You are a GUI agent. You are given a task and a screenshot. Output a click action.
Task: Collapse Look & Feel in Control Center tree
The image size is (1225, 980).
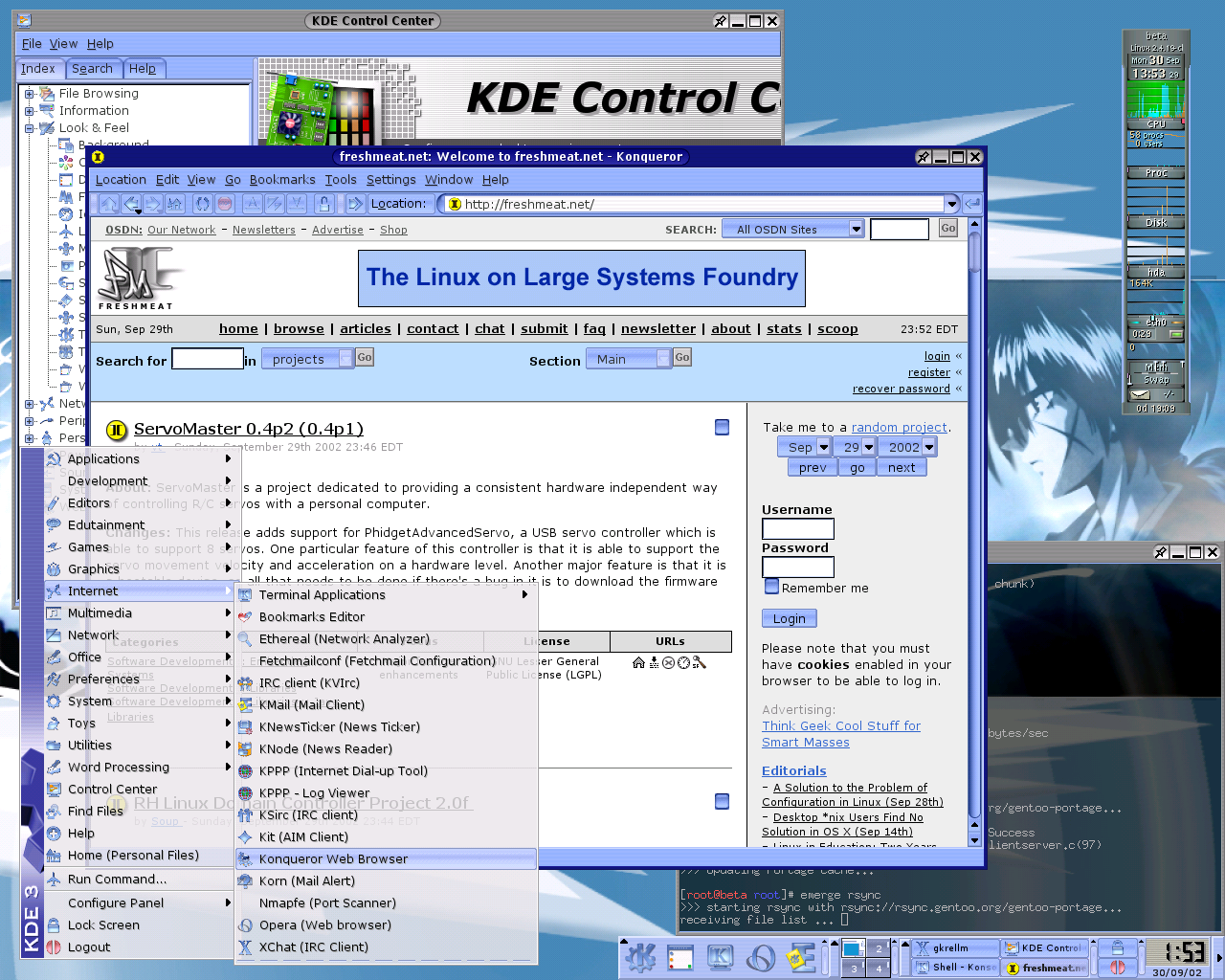pyautogui.click(x=29, y=128)
